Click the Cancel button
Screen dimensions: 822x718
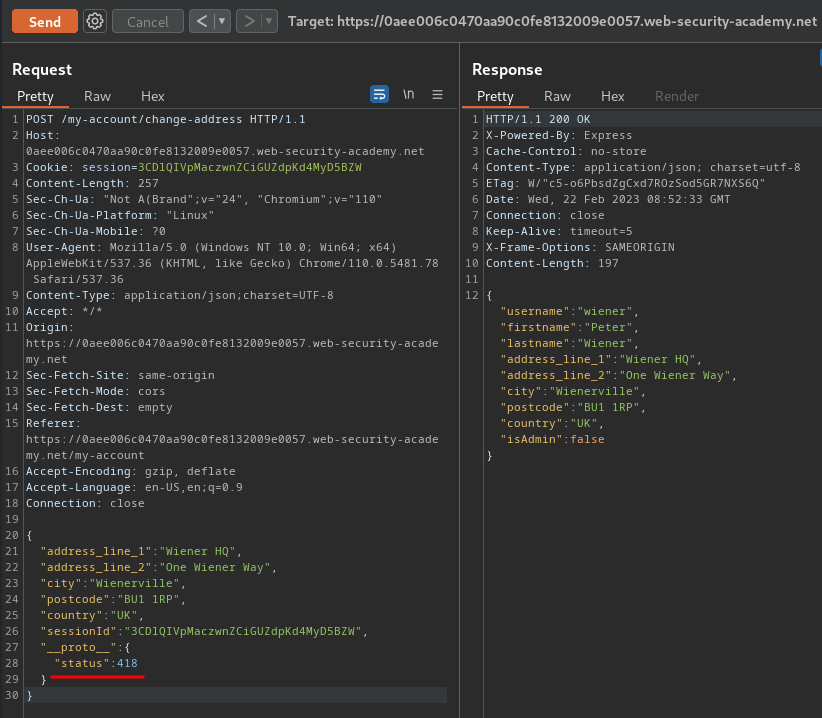148,21
